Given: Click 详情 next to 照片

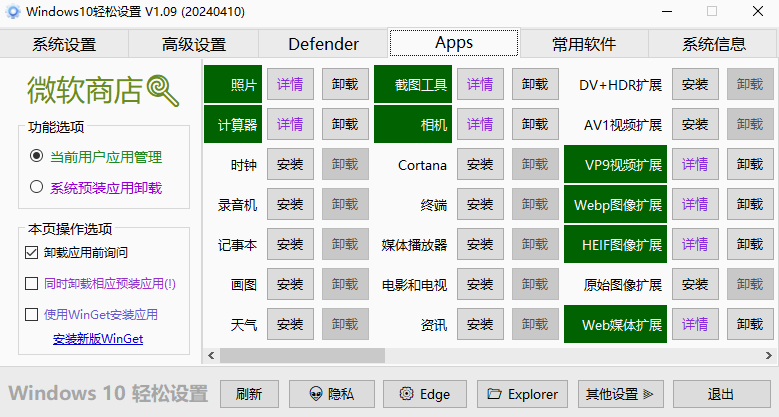Looking at the screenshot, I should pos(291,85).
